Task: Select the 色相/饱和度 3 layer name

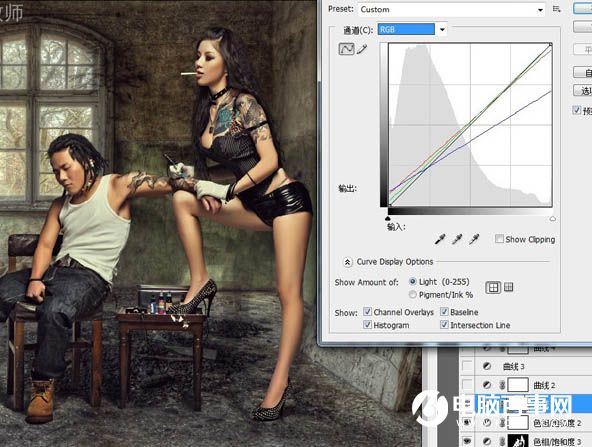Action: pos(557,441)
